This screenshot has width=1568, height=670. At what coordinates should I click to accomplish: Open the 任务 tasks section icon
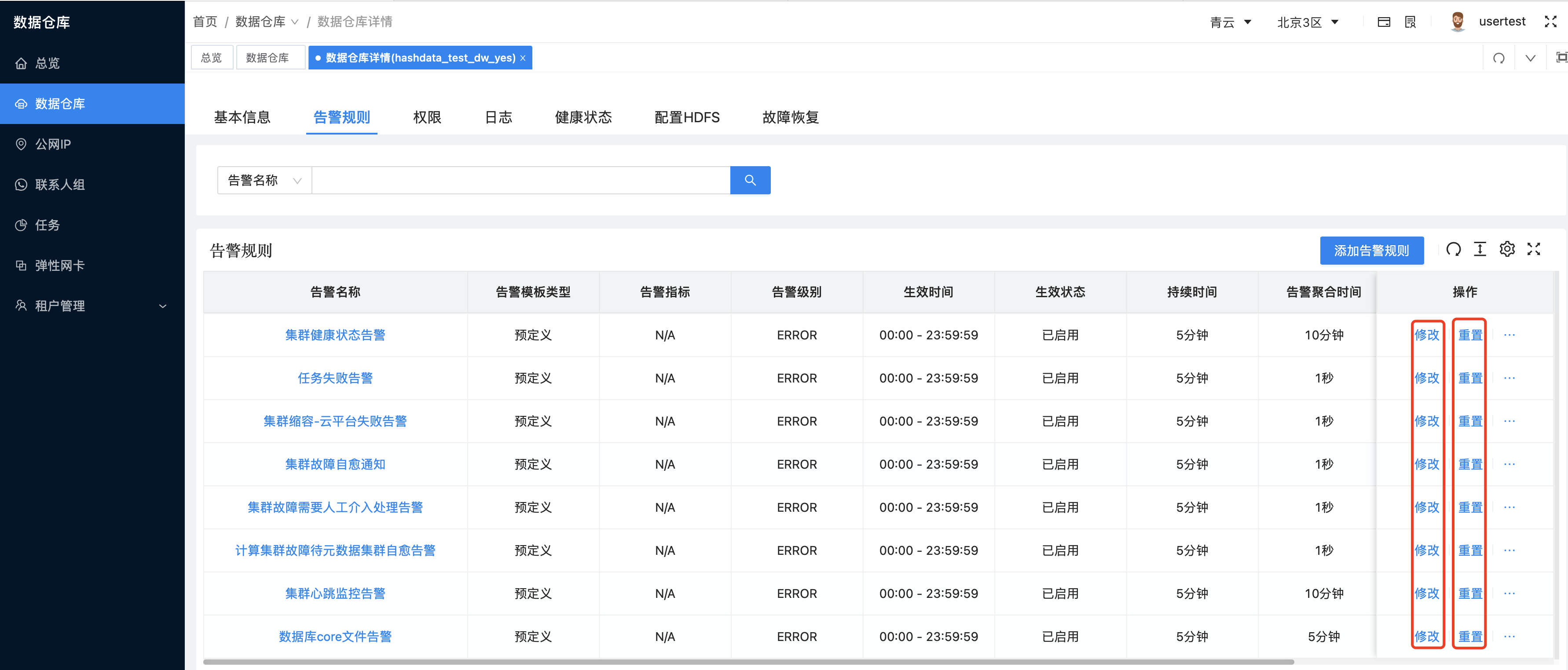click(x=21, y=225)
